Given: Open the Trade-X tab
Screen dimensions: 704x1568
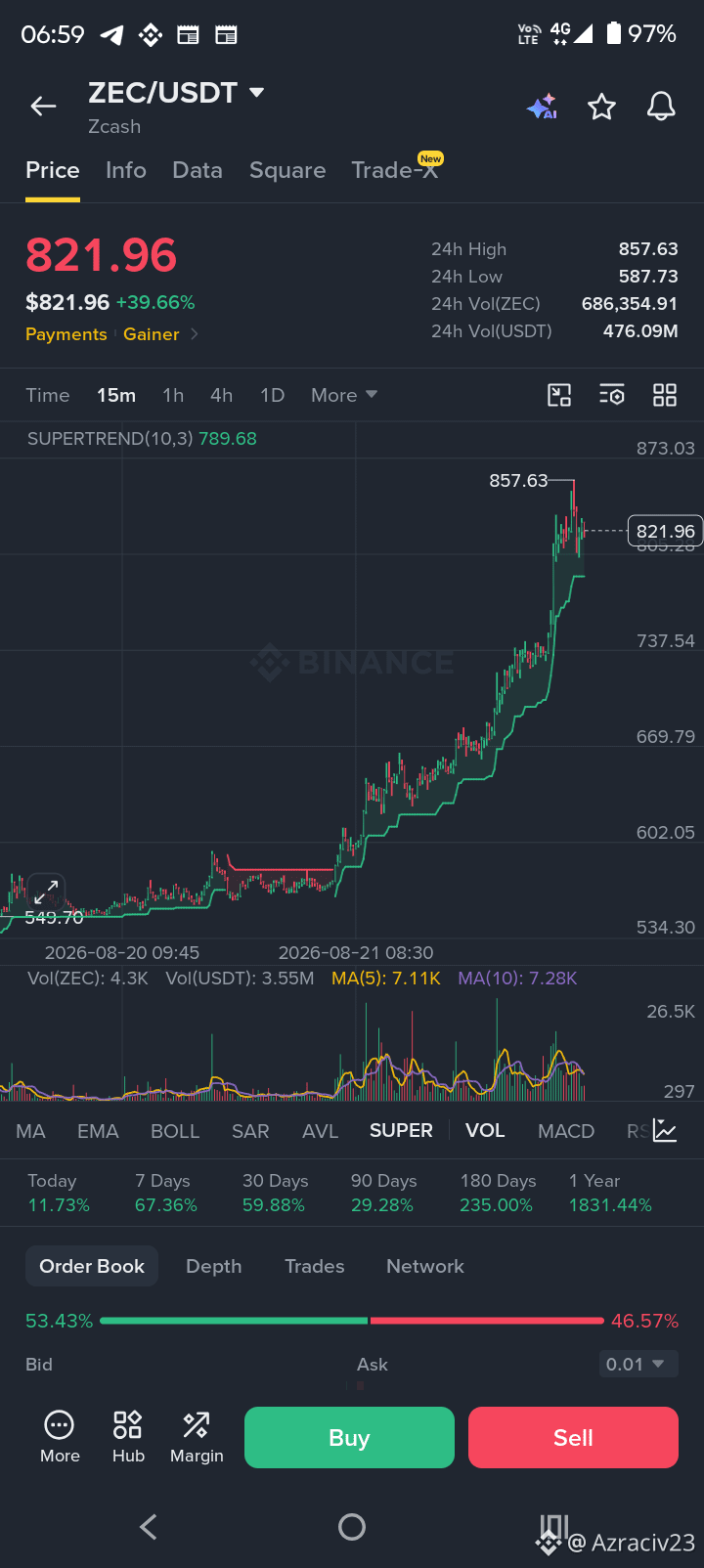Looking at the screenshot, I should [395, 170].
